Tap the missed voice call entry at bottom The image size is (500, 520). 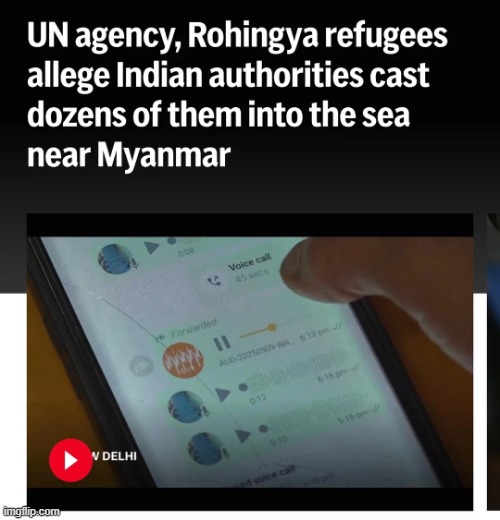263,477
